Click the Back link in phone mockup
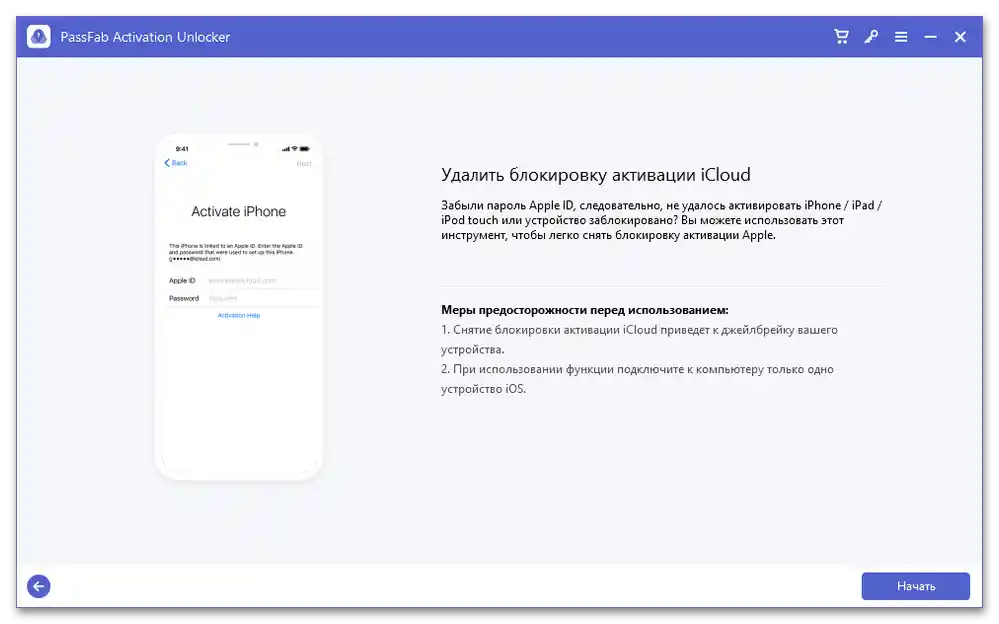This screenshot has width=999, height=624. 176,163
